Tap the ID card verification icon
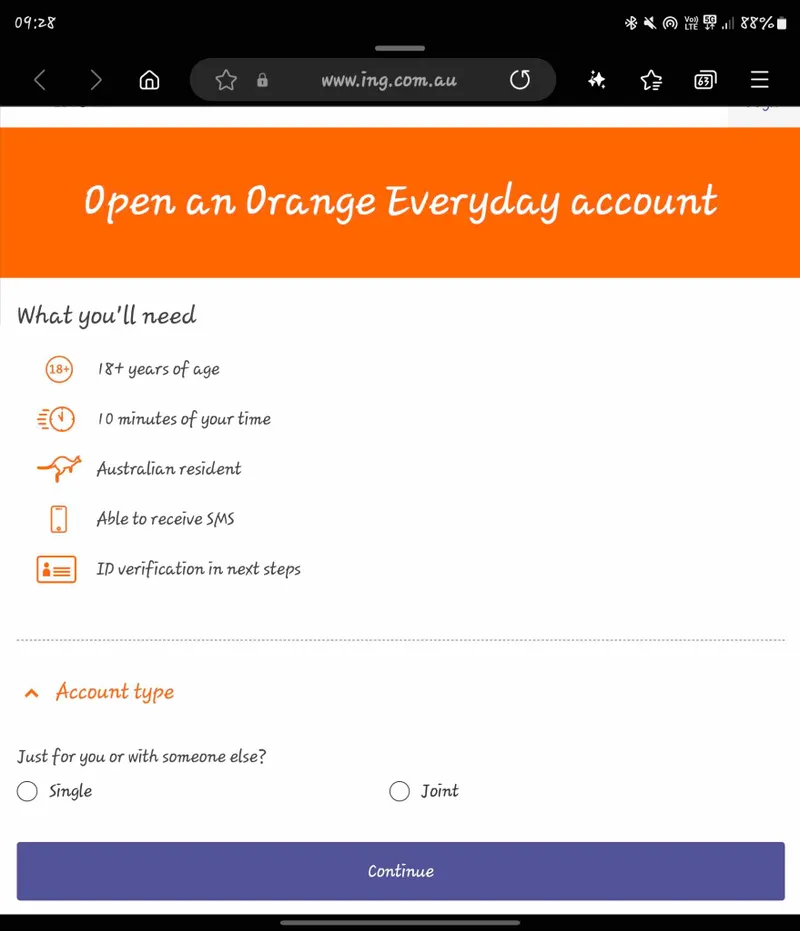 click(x=56, y=569)
